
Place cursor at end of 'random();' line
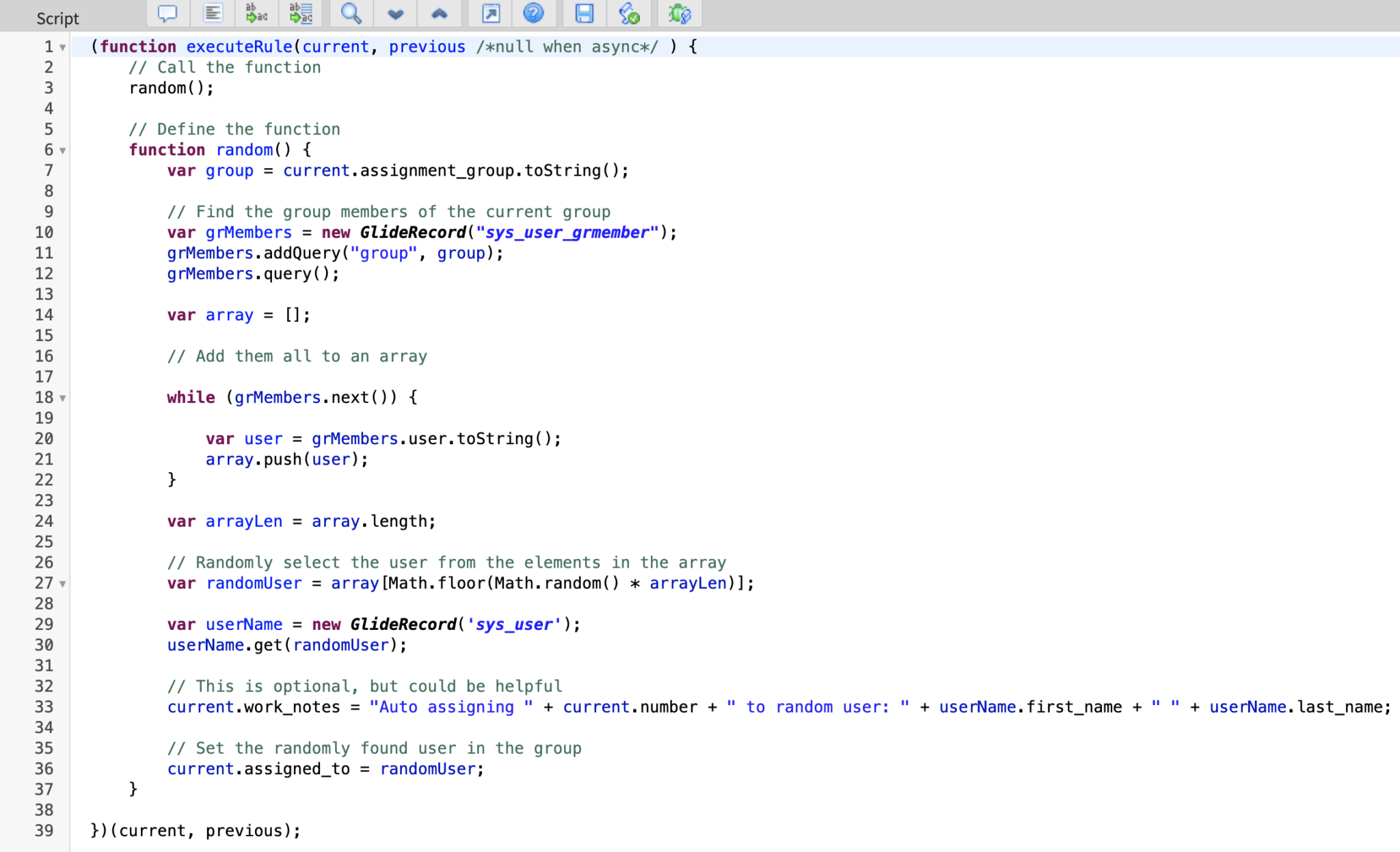pos(215,88)
